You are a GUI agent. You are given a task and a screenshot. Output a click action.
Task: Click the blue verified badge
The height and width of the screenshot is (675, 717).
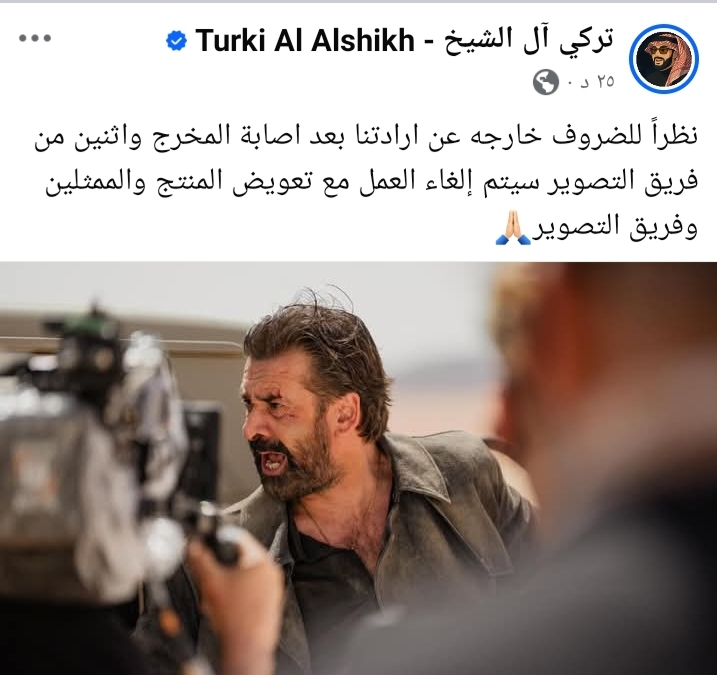point(176,41)
